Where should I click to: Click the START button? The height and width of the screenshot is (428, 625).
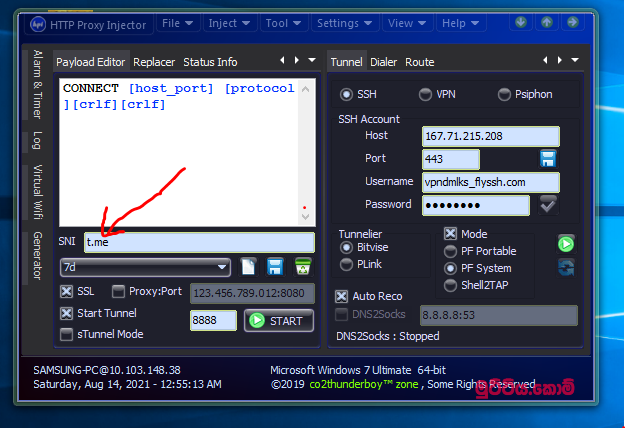pyautogui.click(x=279, y=320)
